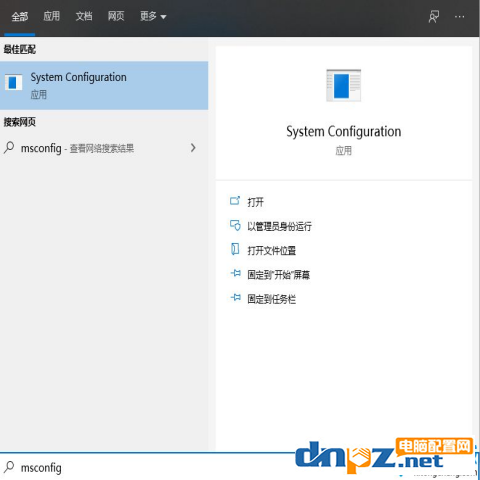Screen dimensions: 480x480
Task: Select 以管理员身份运行 option
Action: [279, 226]
